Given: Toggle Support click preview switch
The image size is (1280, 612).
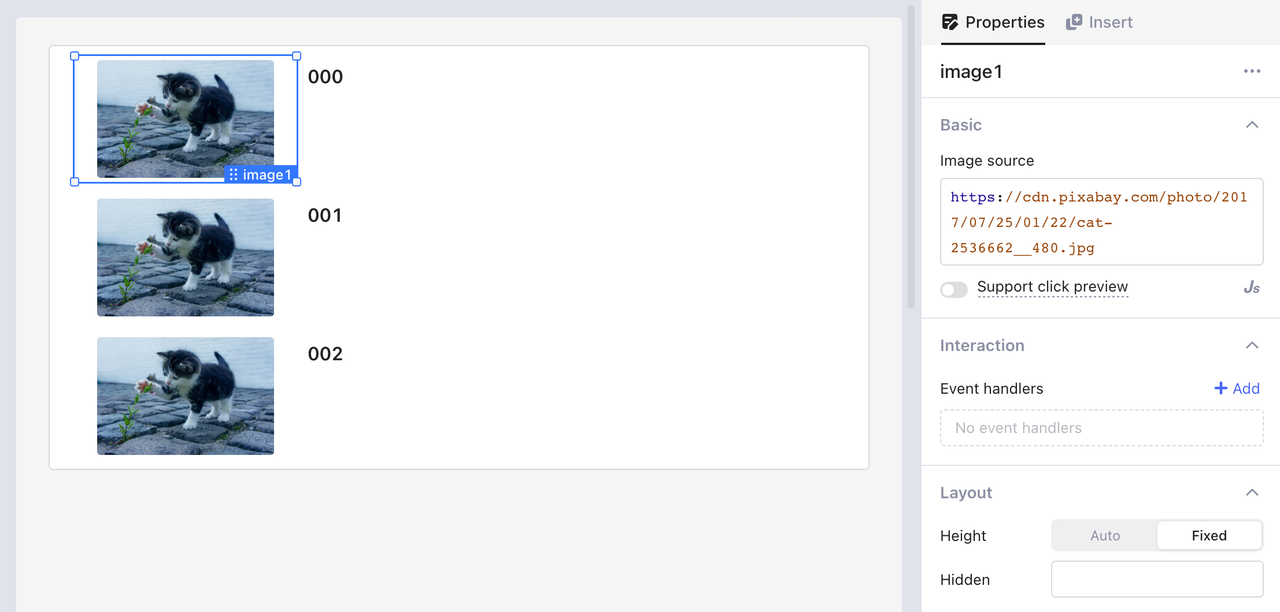Looking at the screenshot, I should pos(954,289).
